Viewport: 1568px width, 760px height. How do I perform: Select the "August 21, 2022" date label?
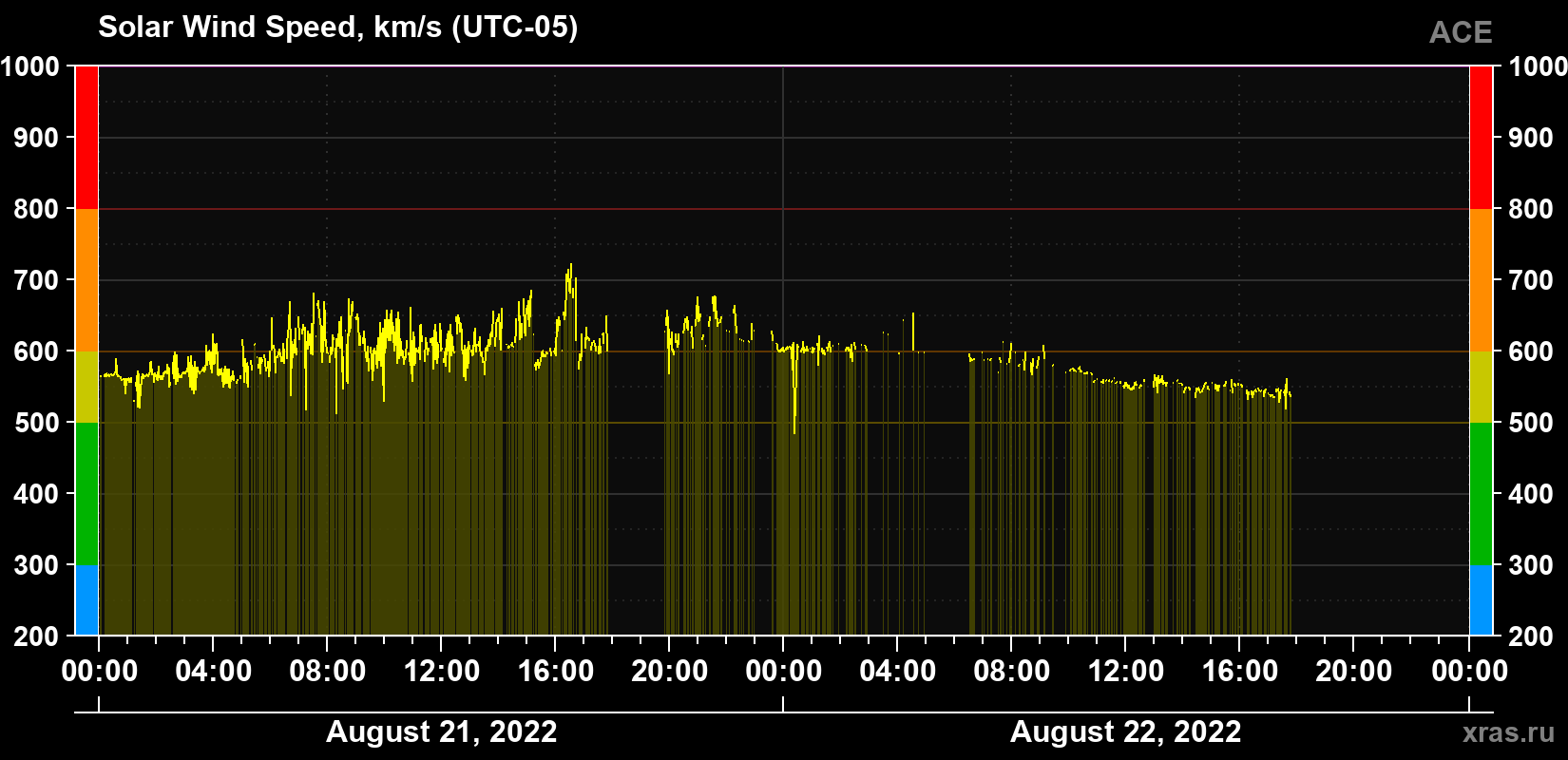pyautogui.click(x=442, y=732)
